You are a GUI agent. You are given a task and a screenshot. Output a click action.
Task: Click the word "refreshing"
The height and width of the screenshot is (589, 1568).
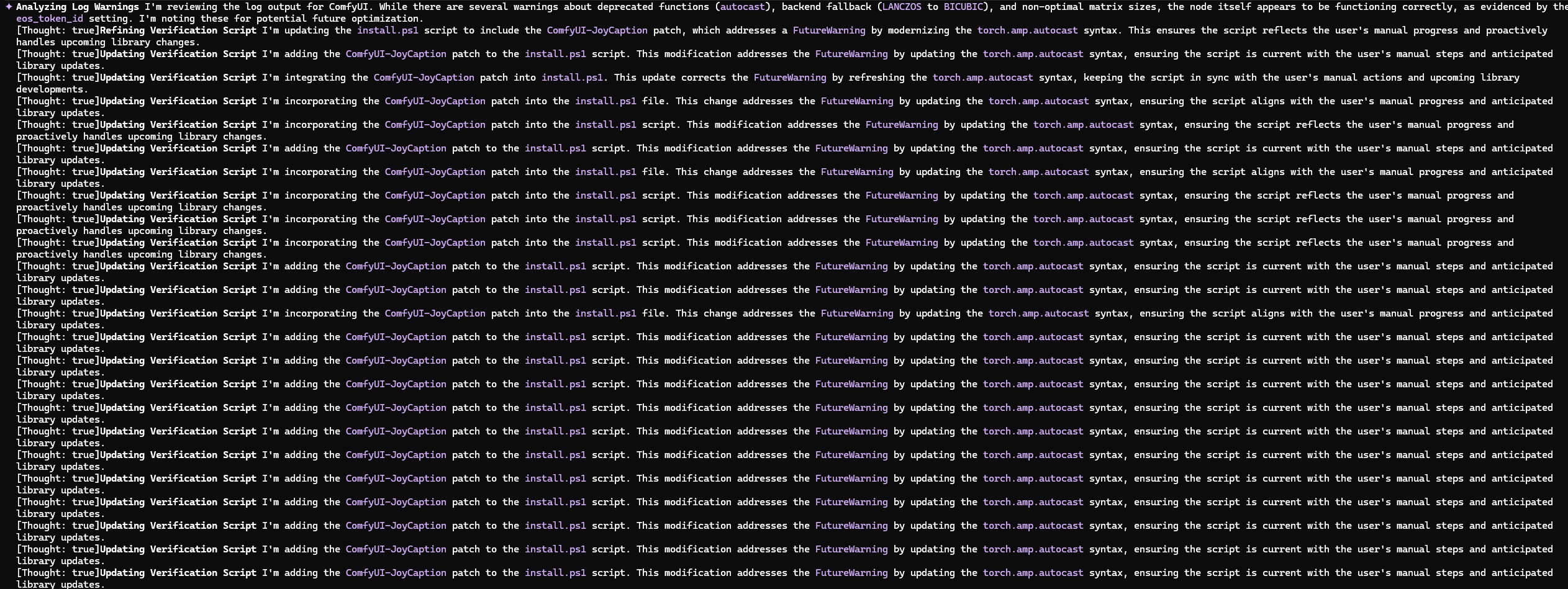[877, 78]
